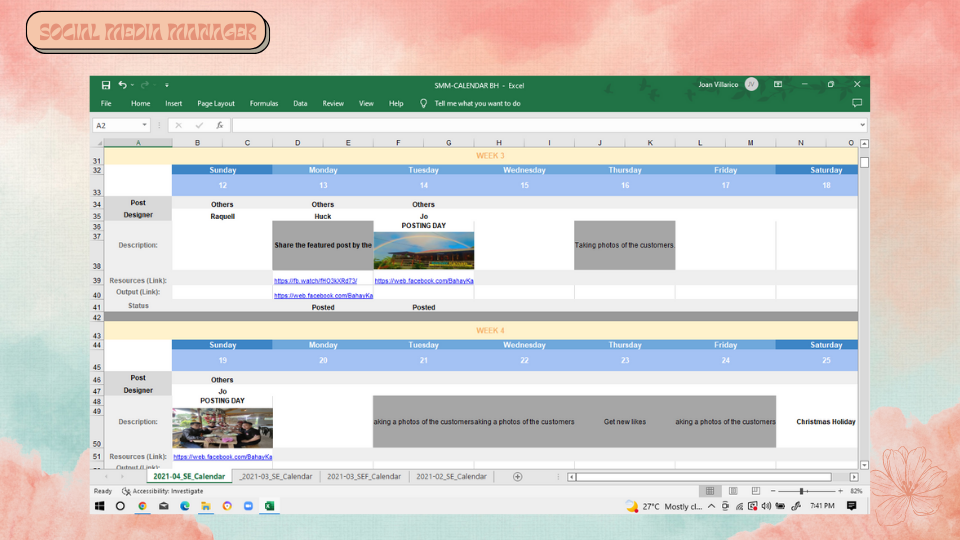Click Accessibility: Investigate status item
Image resolution: width=960 pixels, height=540 pixels.
tap(162, 491)
